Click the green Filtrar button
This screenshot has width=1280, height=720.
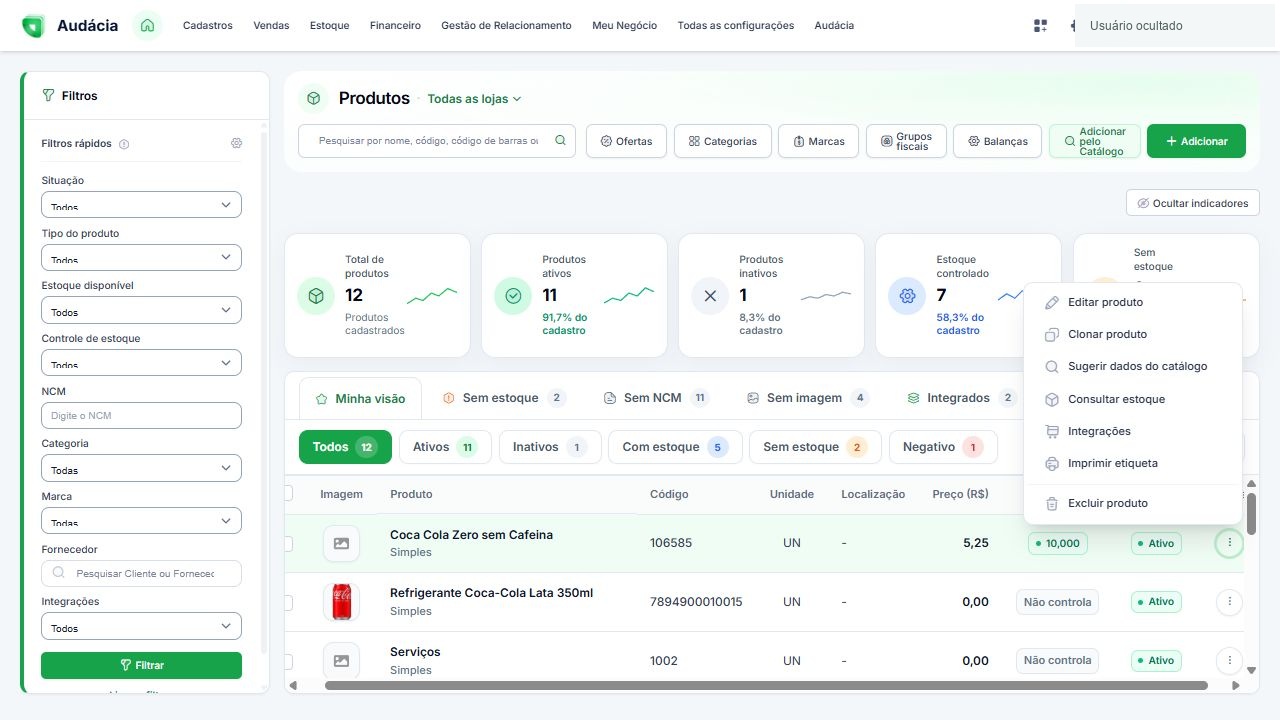click(x=141, y=665)
